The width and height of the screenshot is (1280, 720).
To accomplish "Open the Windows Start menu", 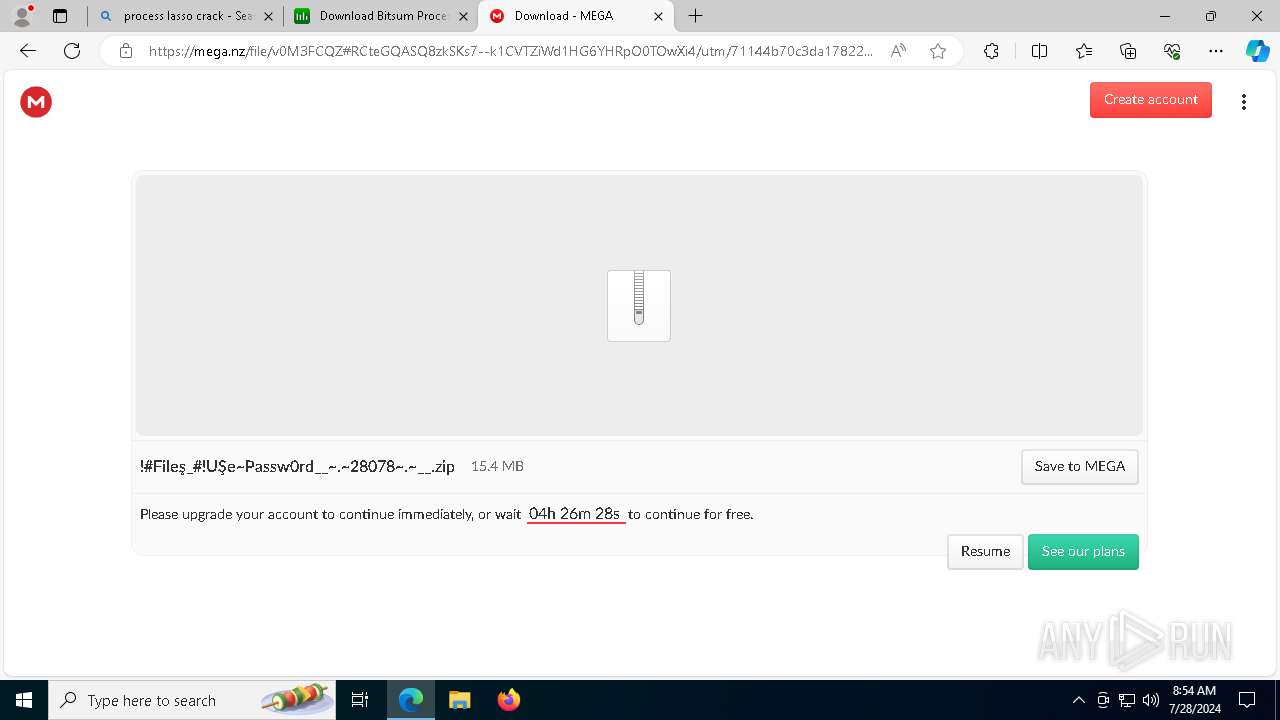I will pyautogui.click(x=24, y=700).
